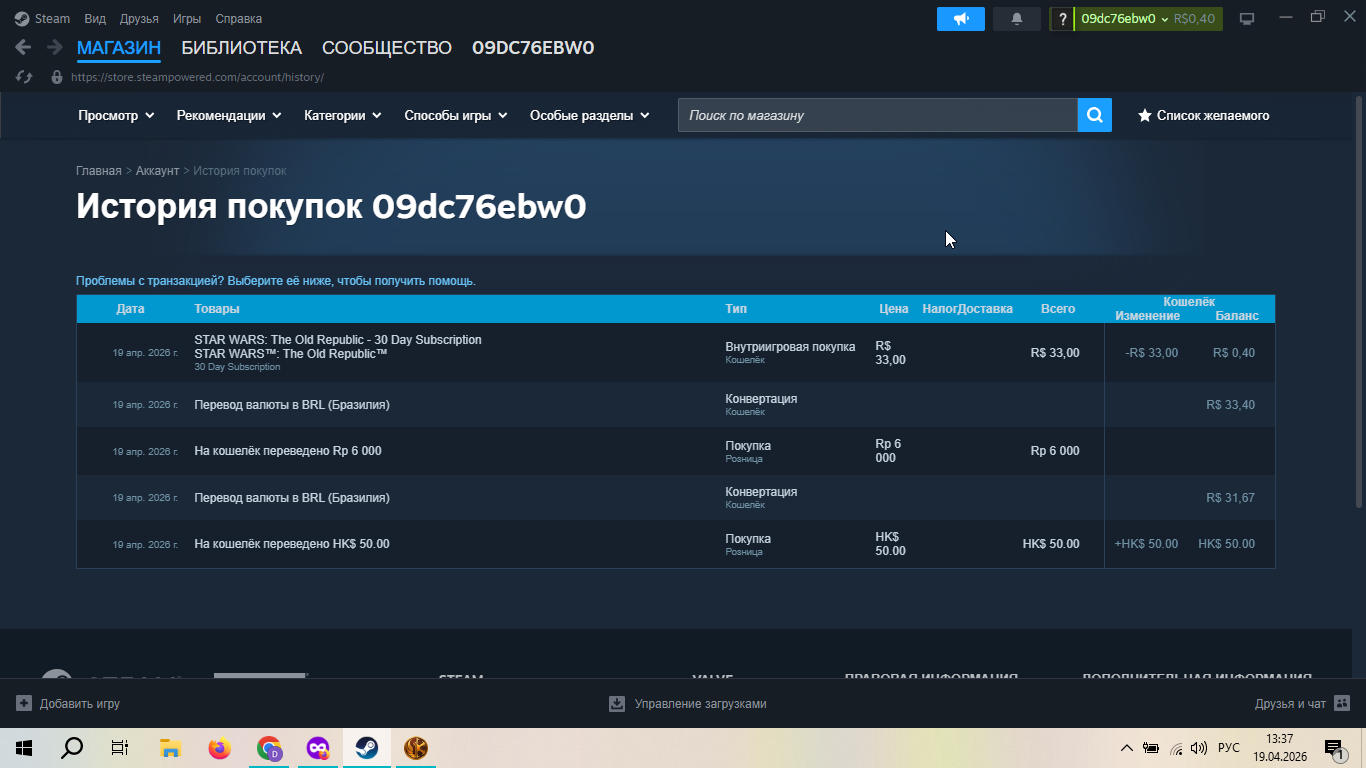Click the question mark help icon

(x=1062, y=19)
